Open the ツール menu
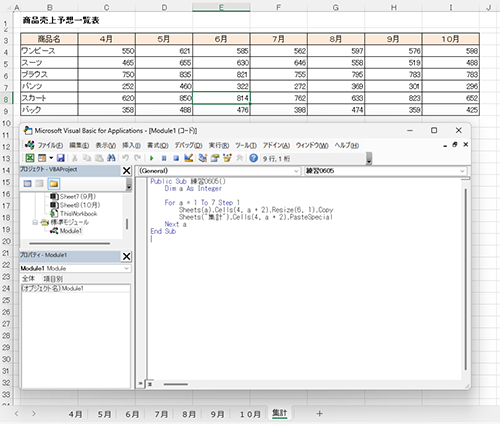This screenshot has width=500, height=424. pos(246,145)
